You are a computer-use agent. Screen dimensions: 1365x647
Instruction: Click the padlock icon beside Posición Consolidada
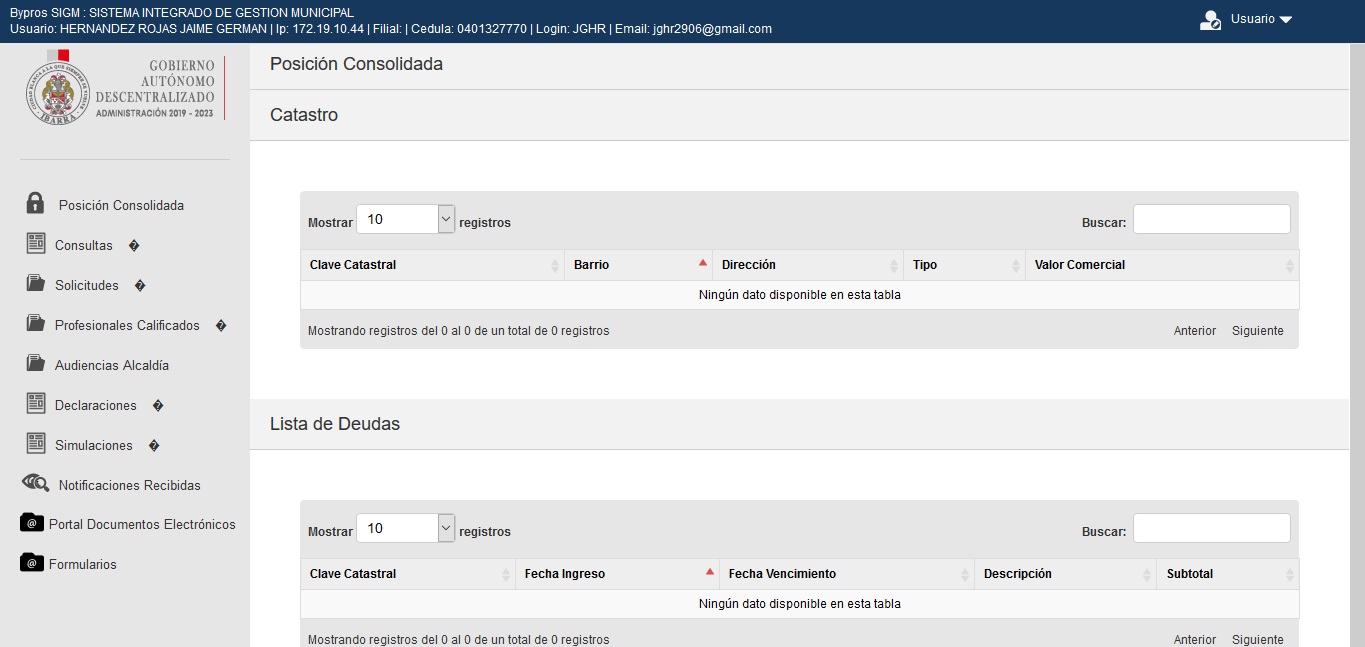pyautogui.click(x=35, y=204)
